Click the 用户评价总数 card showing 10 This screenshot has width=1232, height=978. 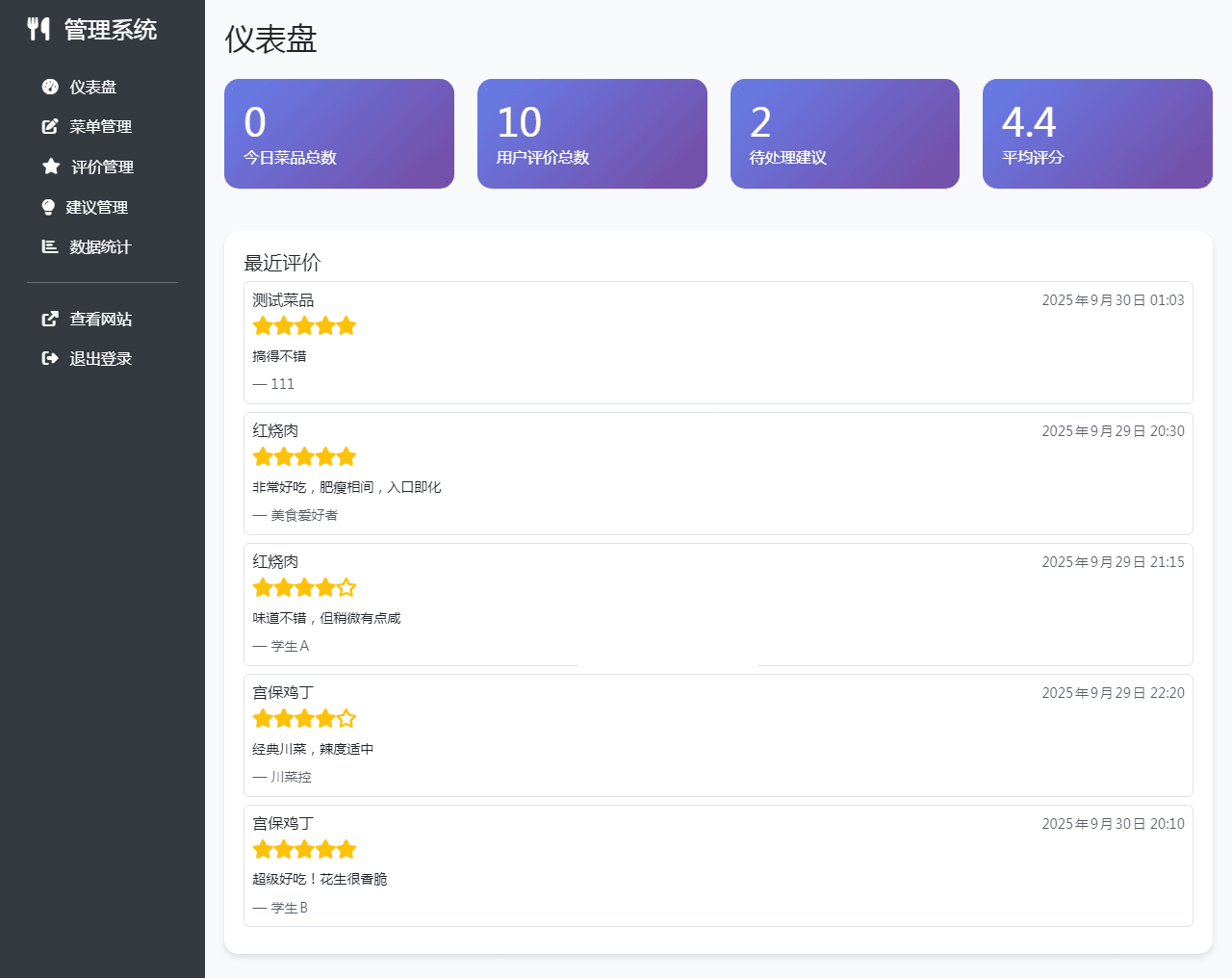[592, 133]
